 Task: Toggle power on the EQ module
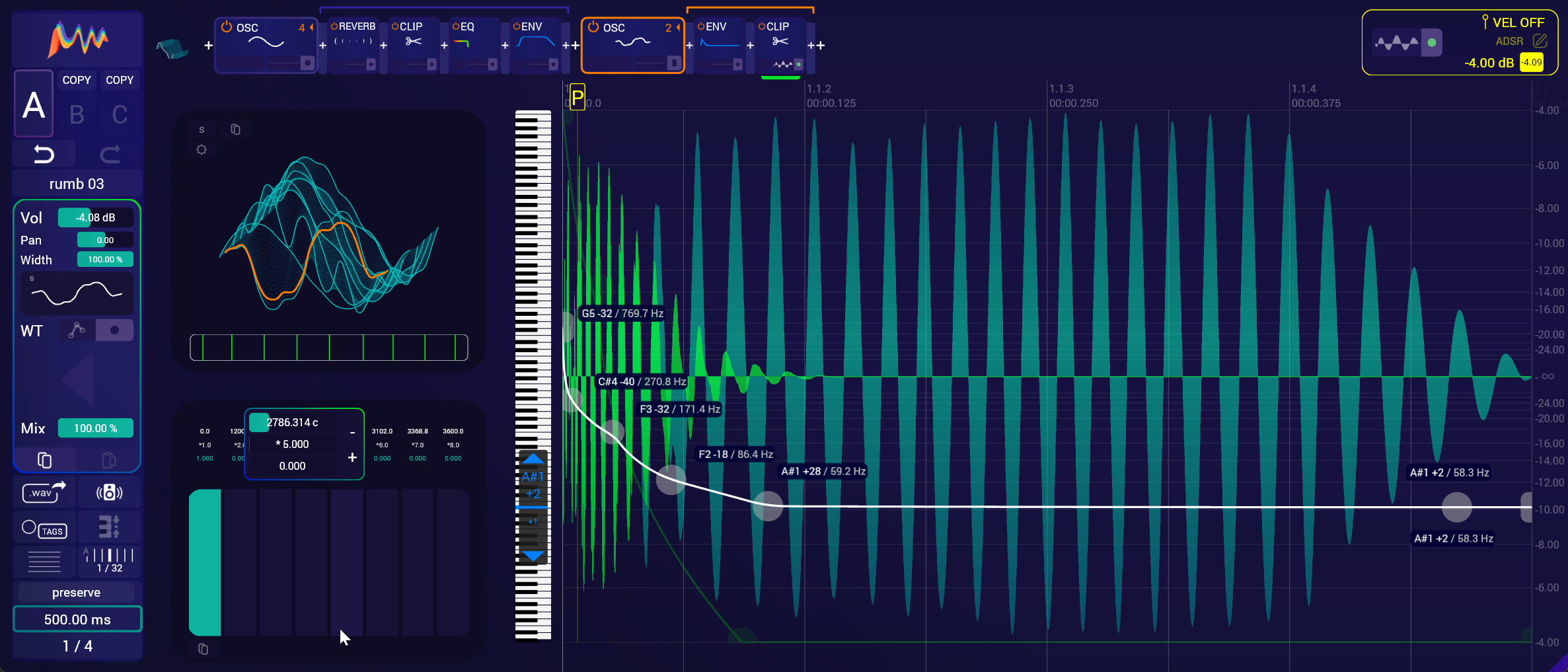[x=456, y=26]
